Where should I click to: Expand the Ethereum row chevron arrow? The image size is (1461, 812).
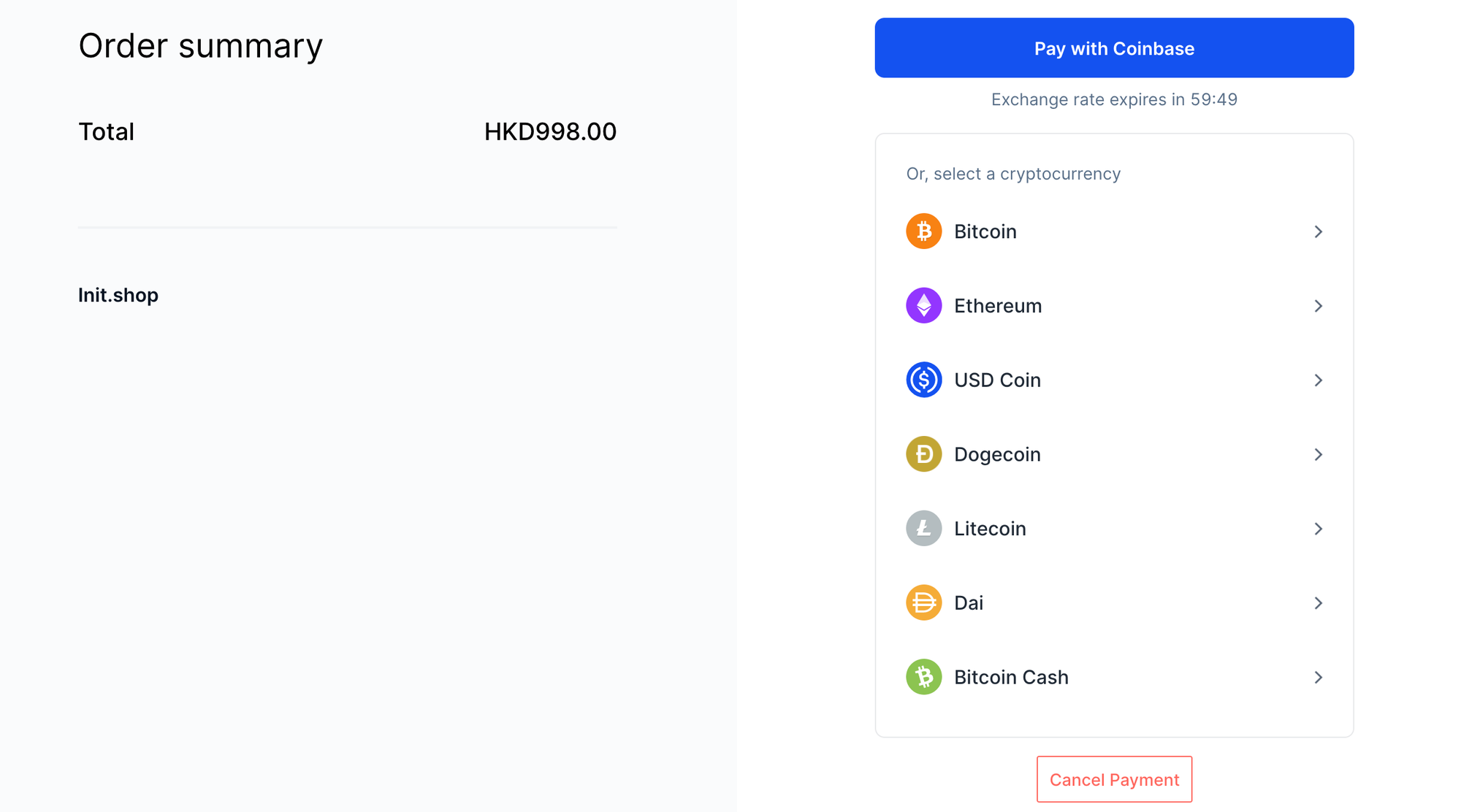click(1318, 306)
